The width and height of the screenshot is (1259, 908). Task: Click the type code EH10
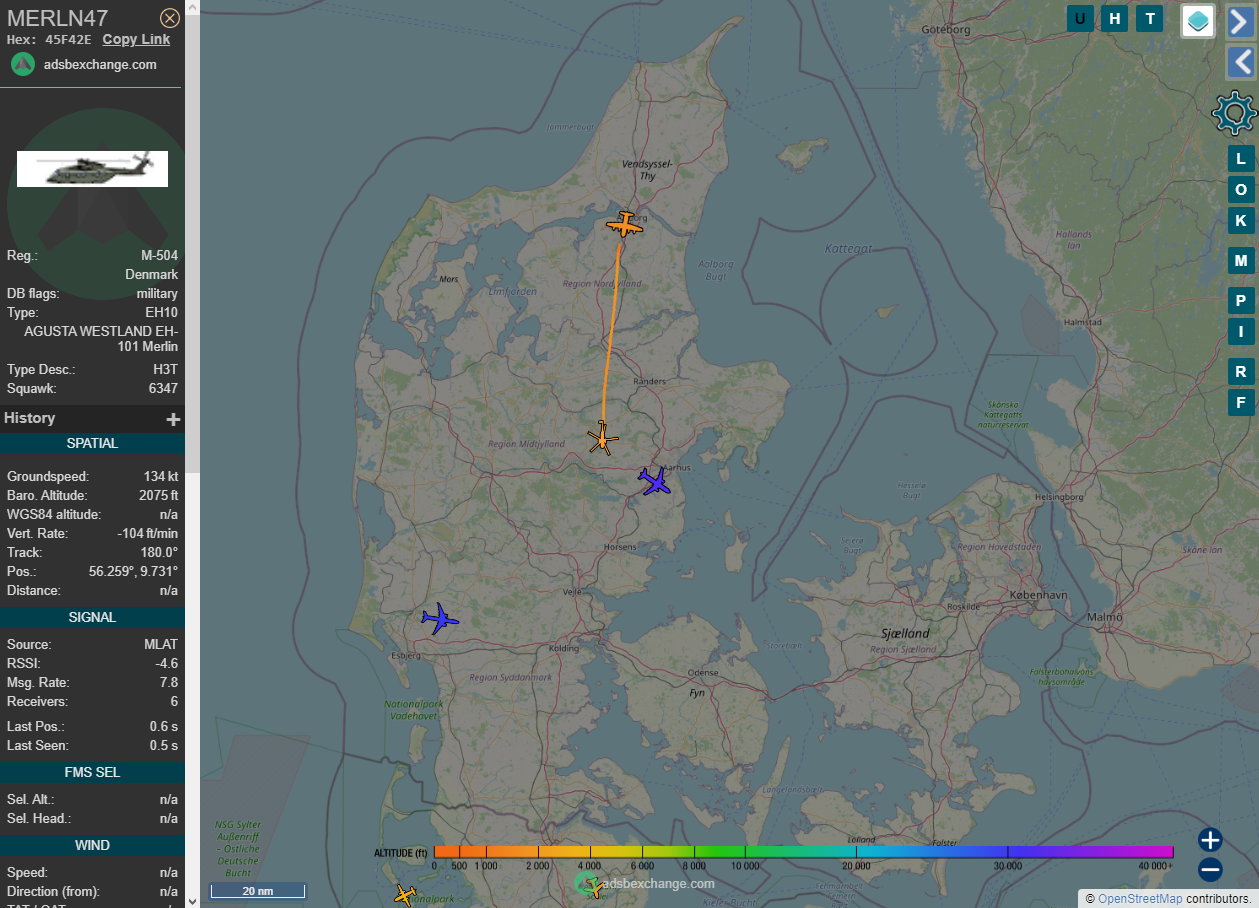[x=161, y=313]
